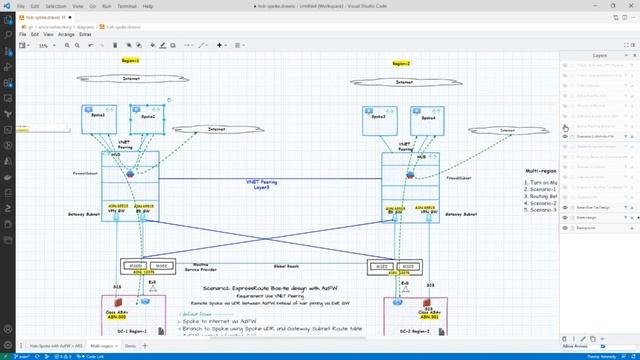
Task: Click the Theme: Kennedy status bar item
Action: [x=602, y=357]
